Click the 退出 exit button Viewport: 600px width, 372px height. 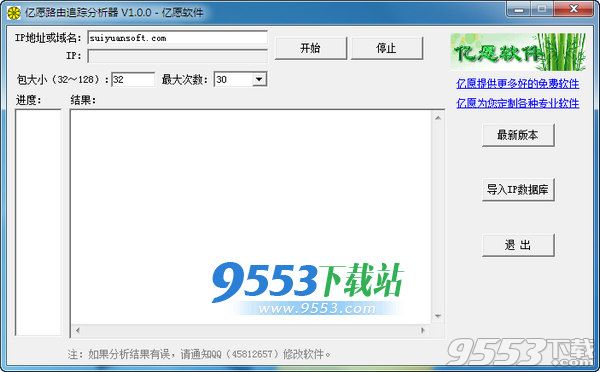coord(518,245)
